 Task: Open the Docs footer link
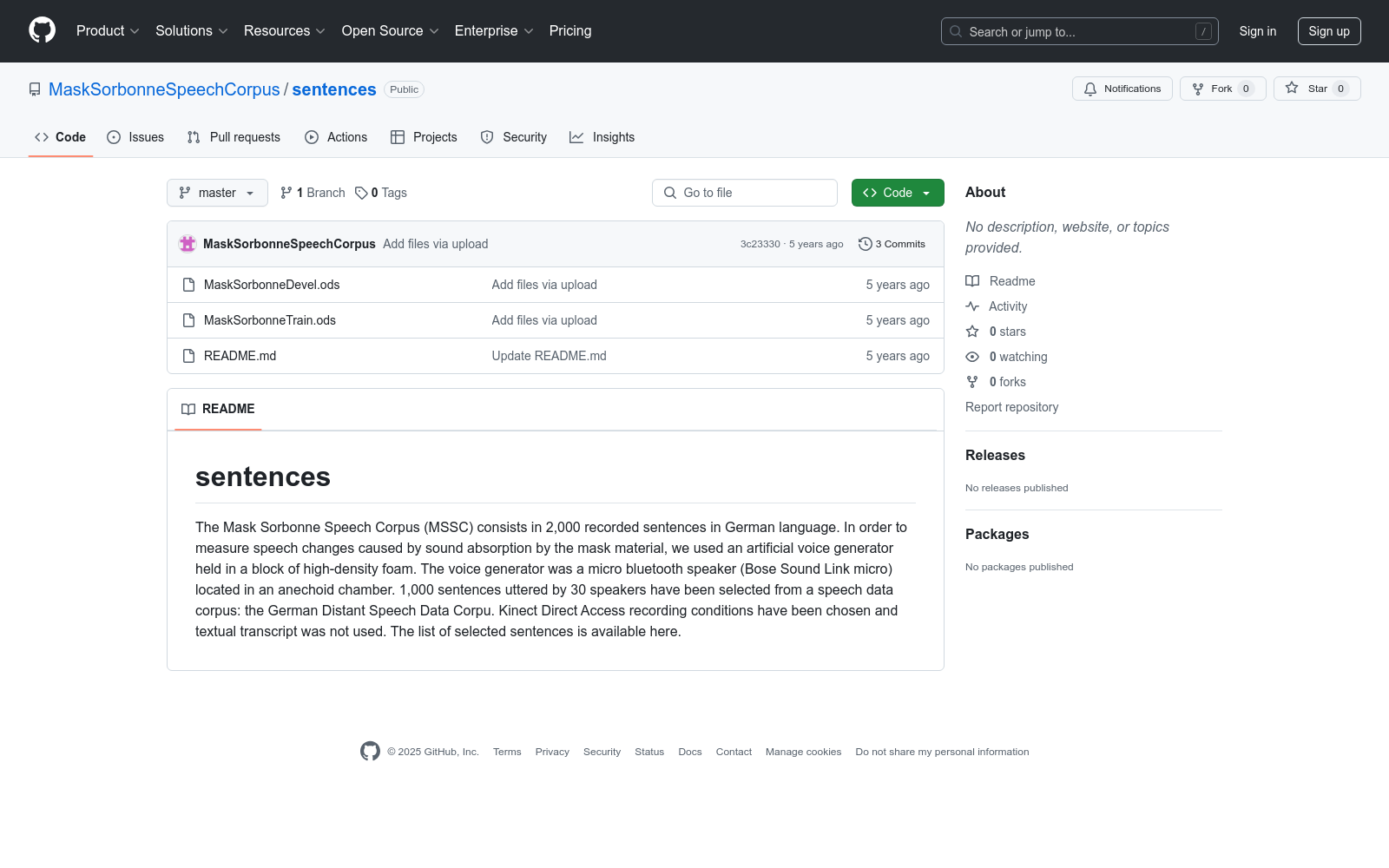click(690, 752)
